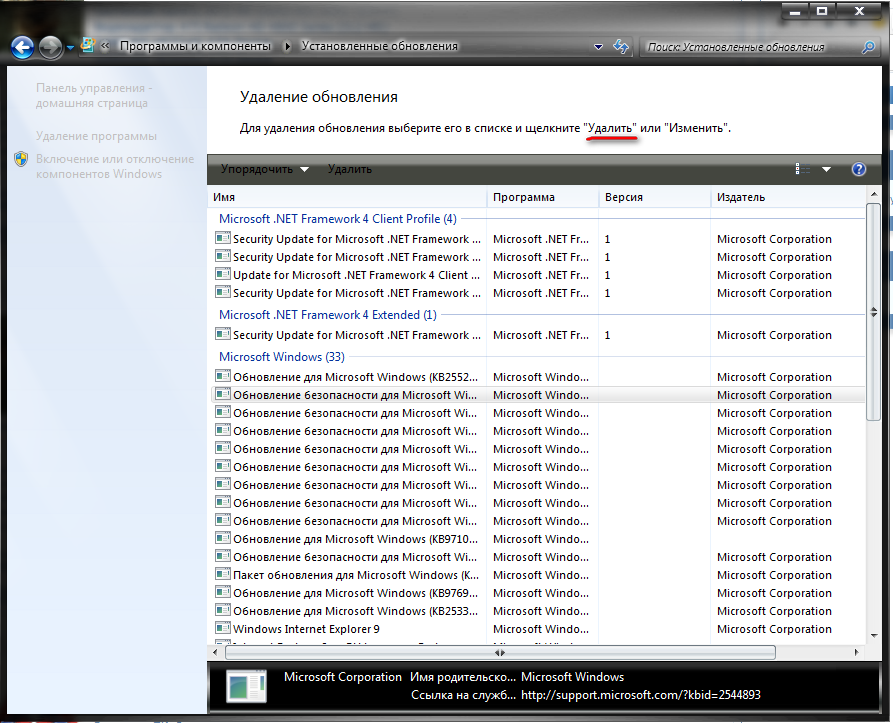This screenshot has height=723, width=893.
Task: Click the Control Panel icon in address bar
Action: pyautogui.click(x=87, y=45)
